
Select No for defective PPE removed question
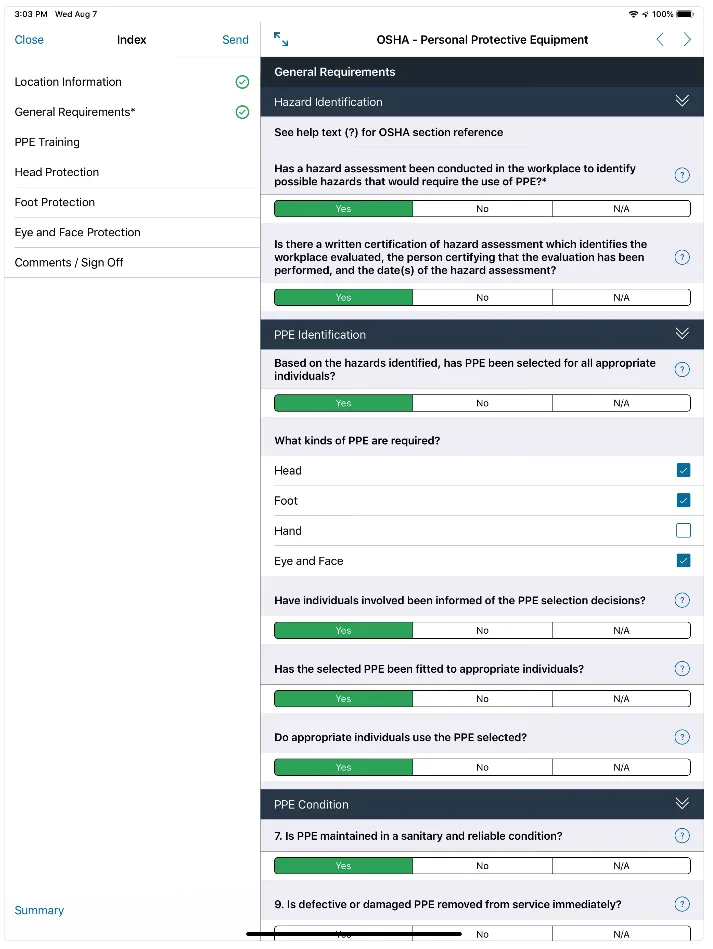point(482,933)
